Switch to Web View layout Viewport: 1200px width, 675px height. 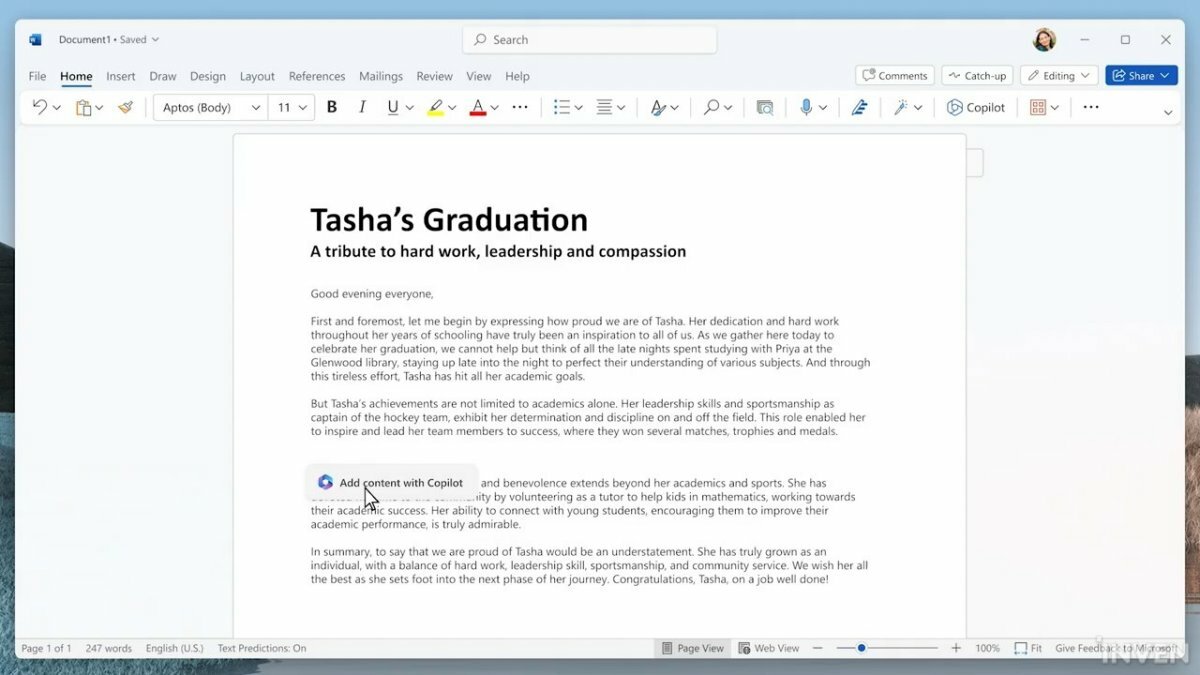pyautogui.click(x=768, y=648)
